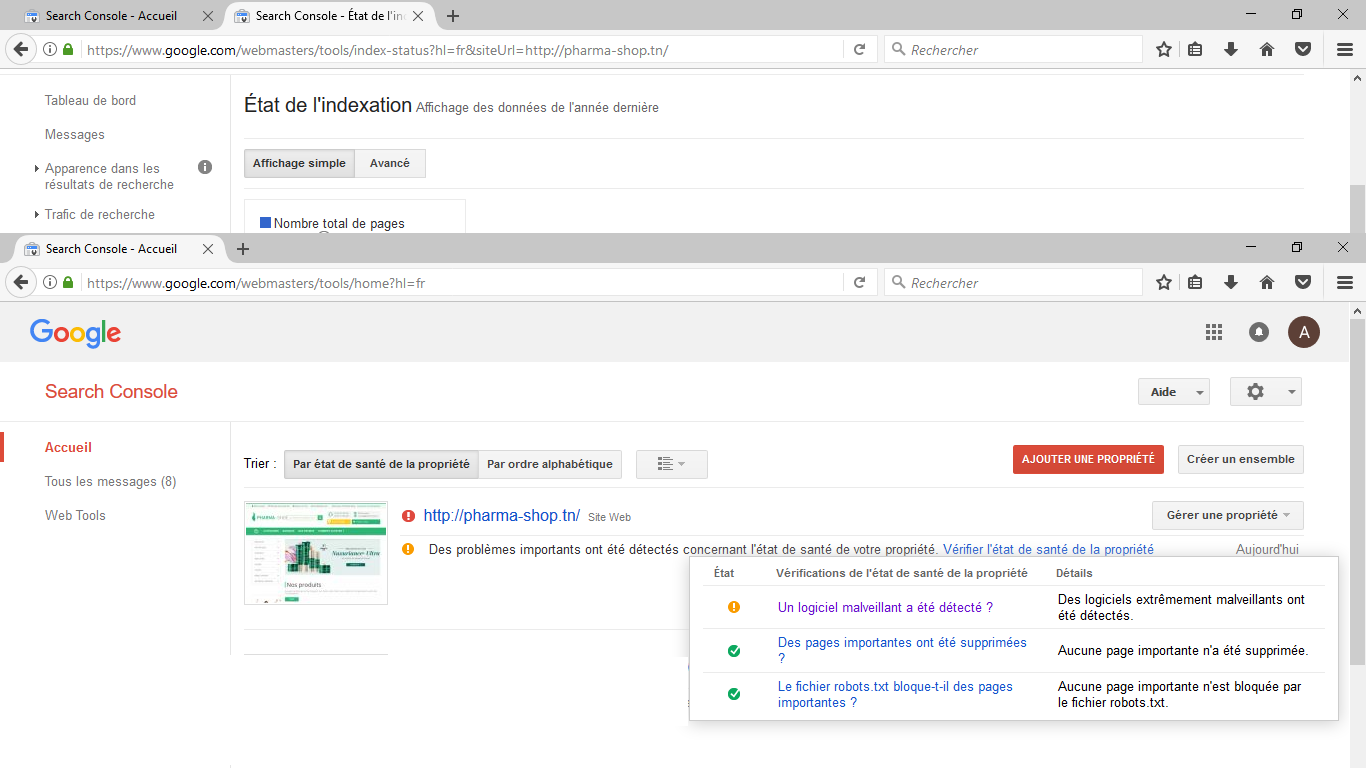This screenshot has height=768, width=1366.
Task: Open the account avatar 'A'
Action: click(x=1303, y=332)
